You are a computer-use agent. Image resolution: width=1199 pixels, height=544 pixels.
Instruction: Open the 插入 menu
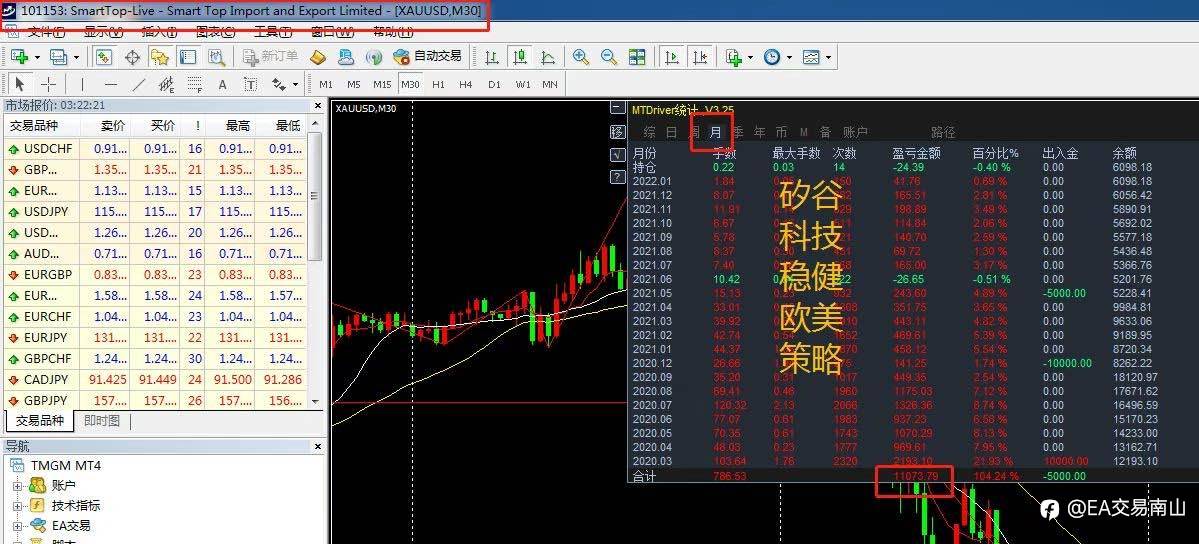tap(159, 32)
